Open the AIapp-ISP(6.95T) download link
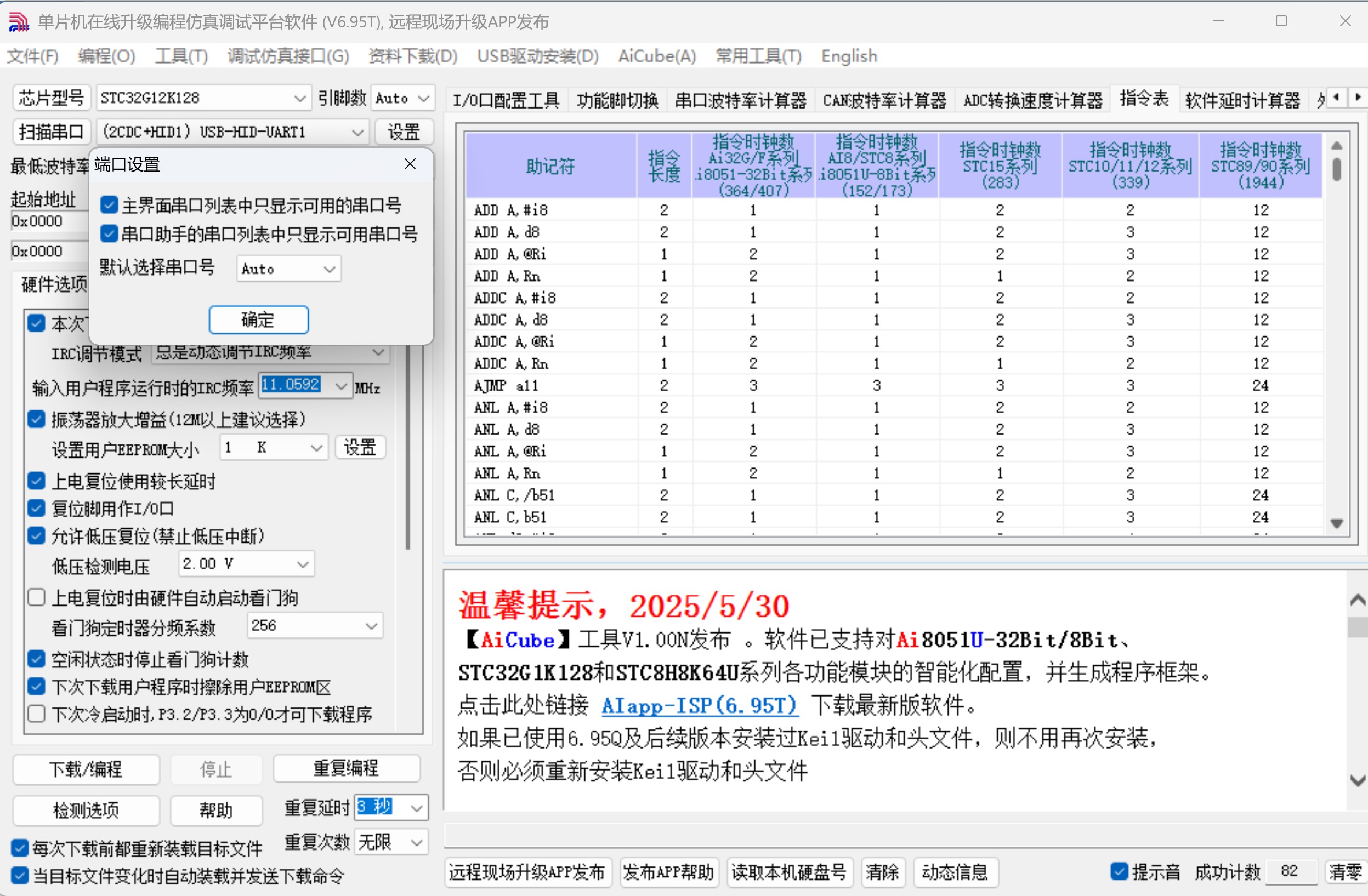 (x=700, y=705)
